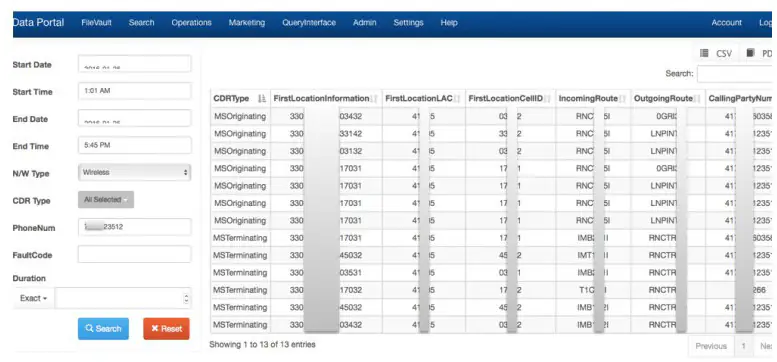777x362 pixels.
Task: Click the table Search filter box
Action: [x=734, y=73]
